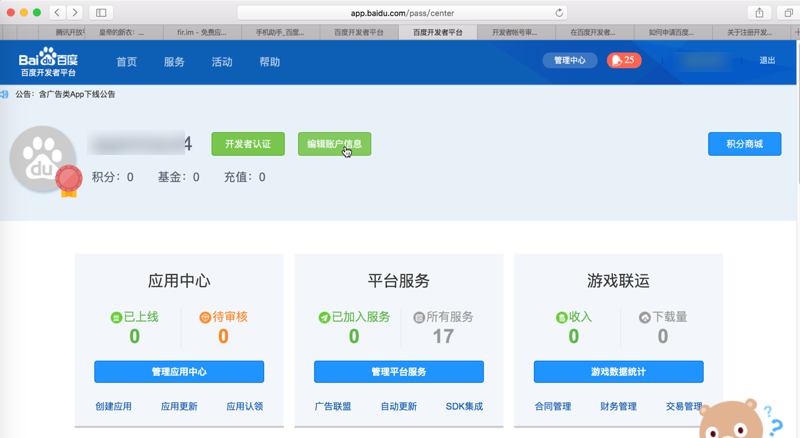
Task: Click the app.baidu.com address bar
Action: [402, 13]
